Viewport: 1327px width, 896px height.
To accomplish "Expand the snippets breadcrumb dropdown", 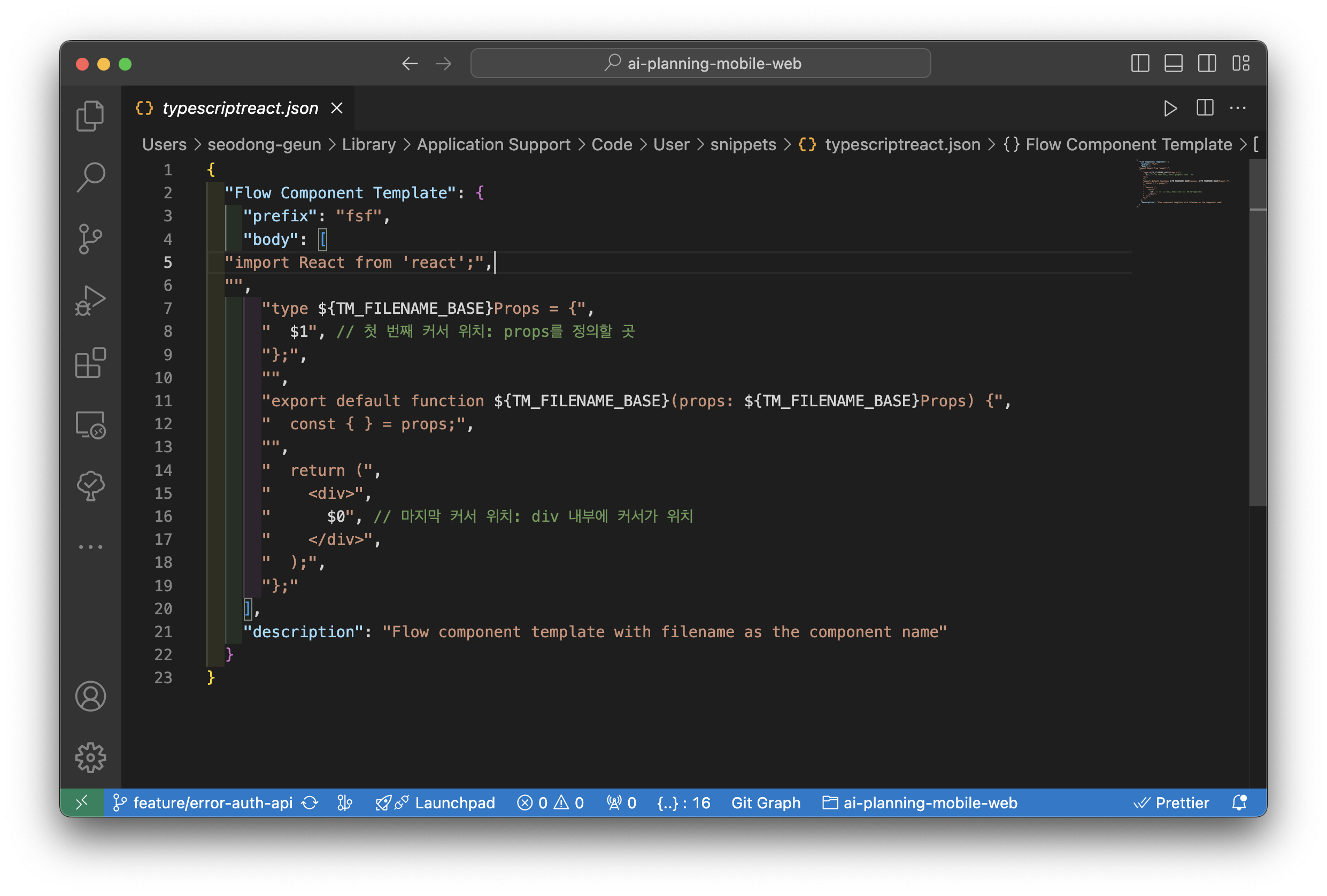I will coord(743,144).
